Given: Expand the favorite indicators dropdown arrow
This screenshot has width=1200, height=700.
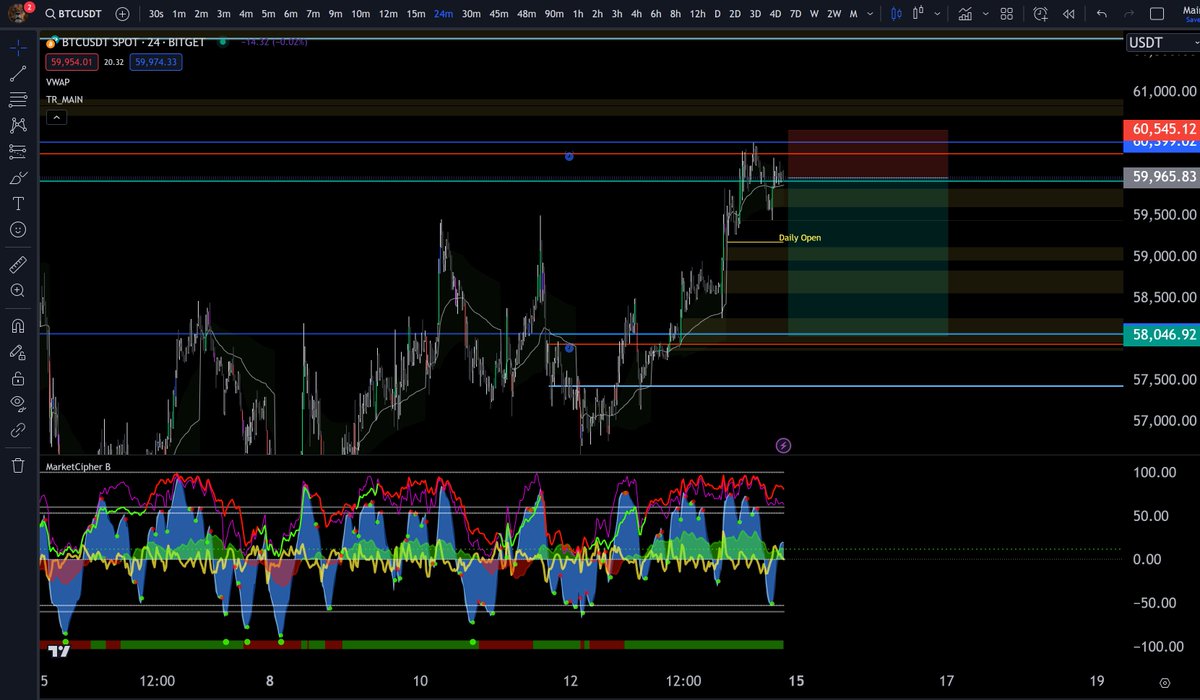Looking at the screenshot, I should [x=983, y=14].
